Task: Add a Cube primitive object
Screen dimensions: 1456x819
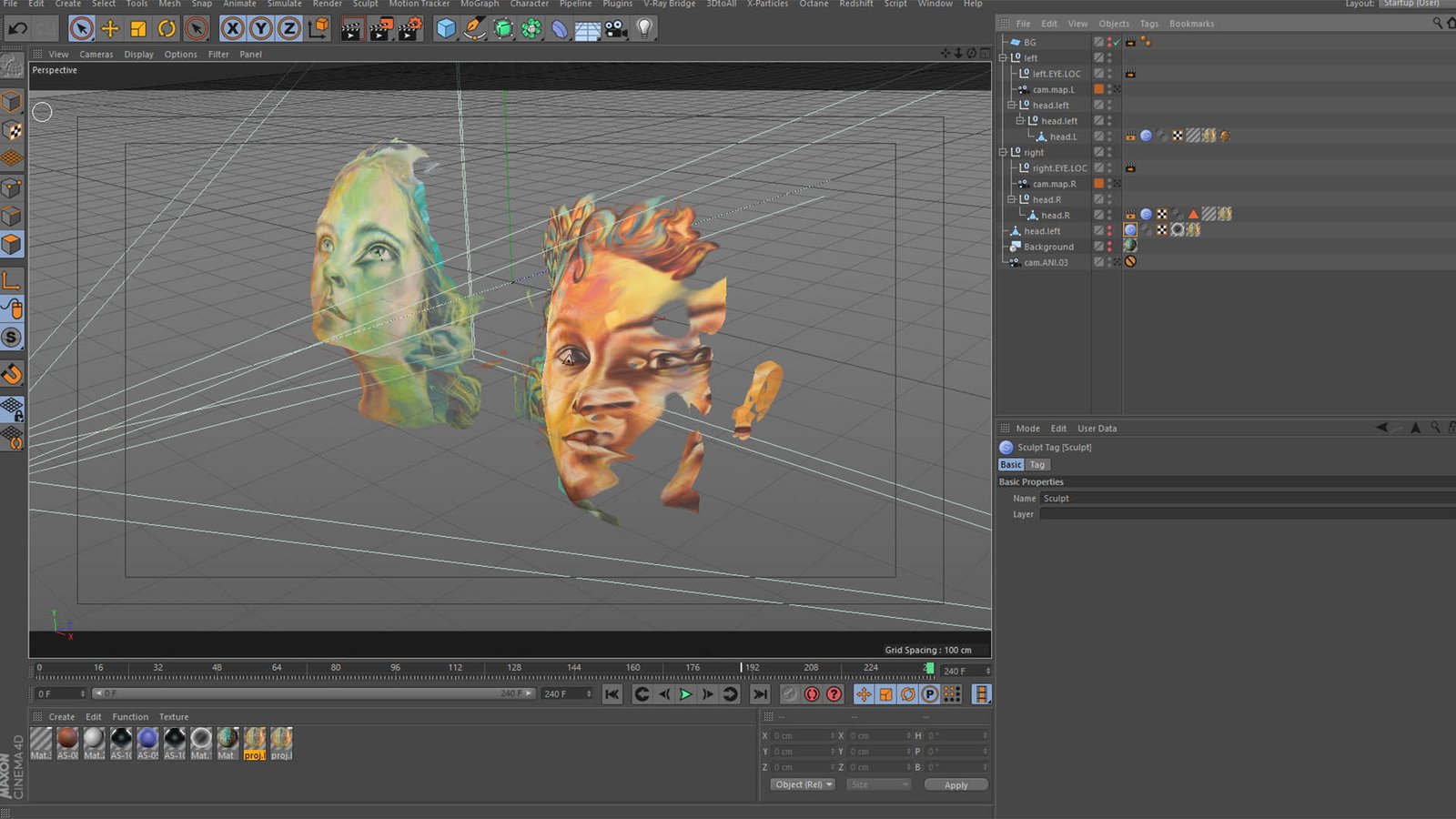Action: click(x=446, y=29)
